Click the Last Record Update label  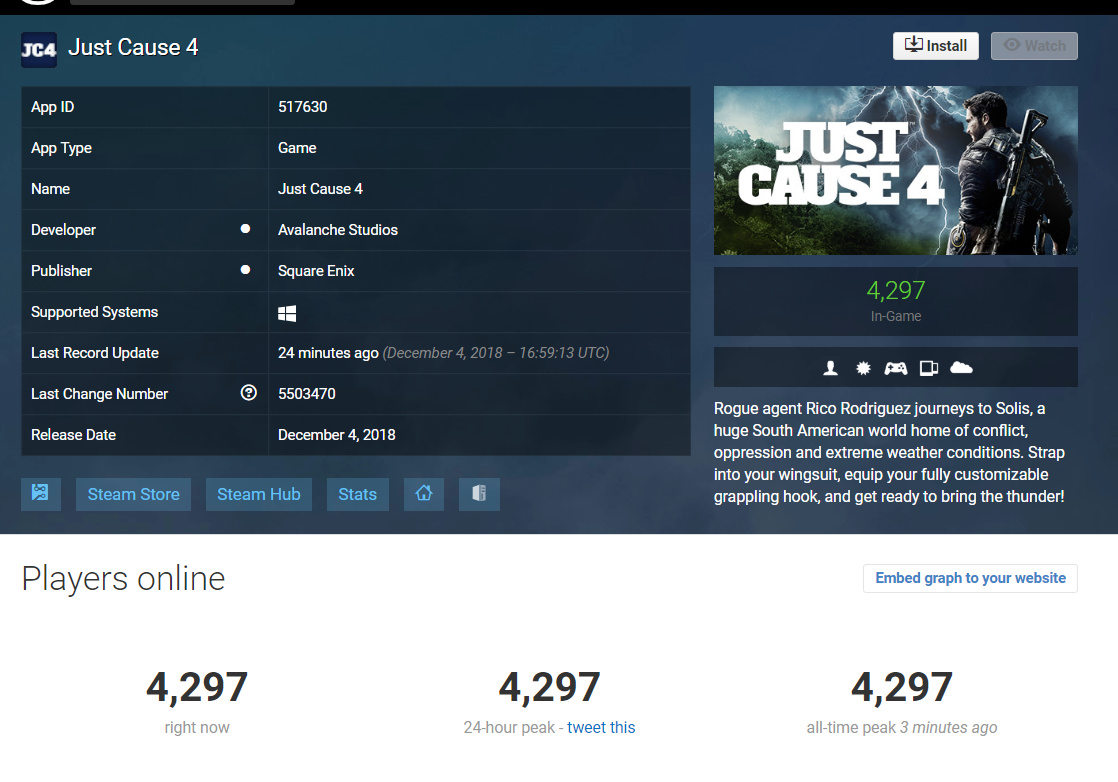click(x=95, y=353)
